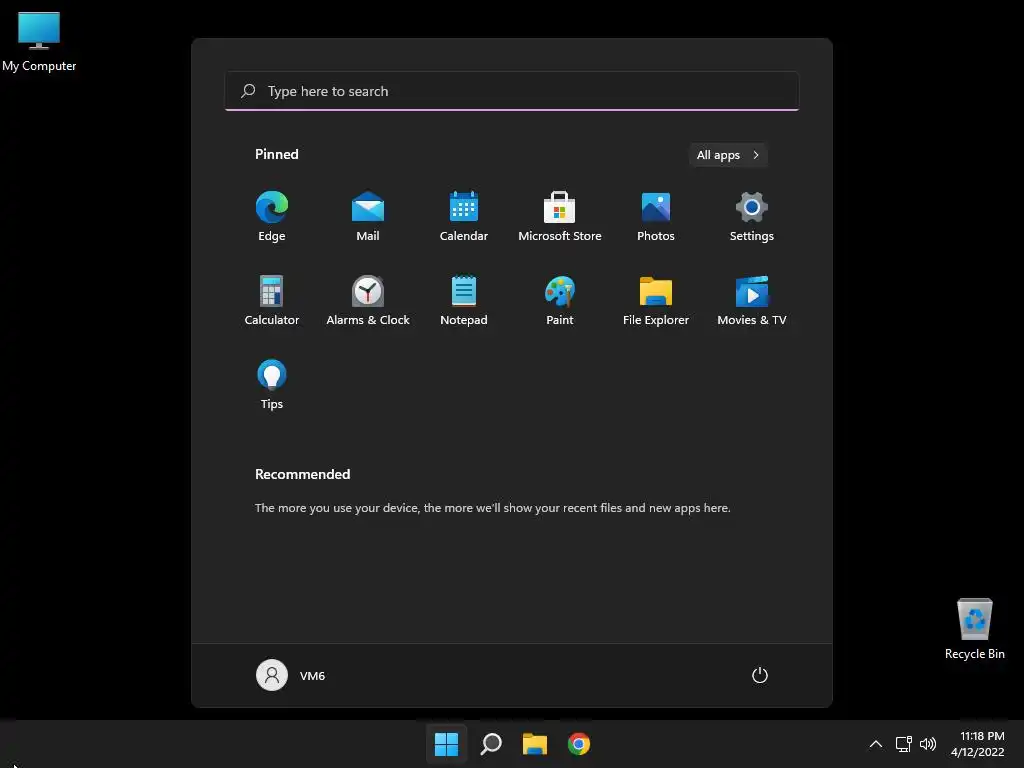Screen dimensions: 1024x768
Task: Click the Start menu search field
Action: tap(512, 91)
